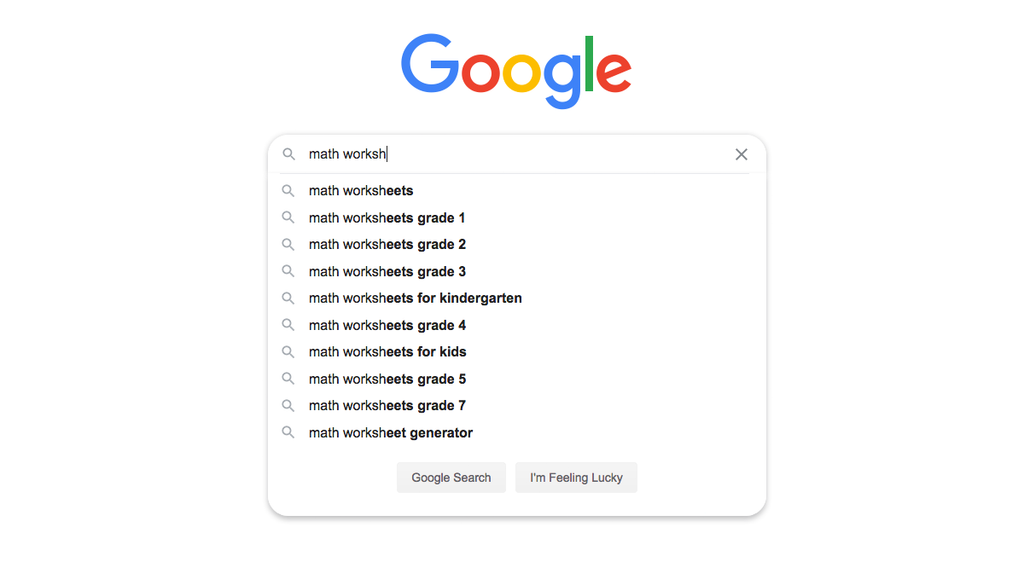This screenshot has width=1024, height=585.
Task: Select the 'math worksheets grade 1' suggestion
Action: [x=386, y=217]
